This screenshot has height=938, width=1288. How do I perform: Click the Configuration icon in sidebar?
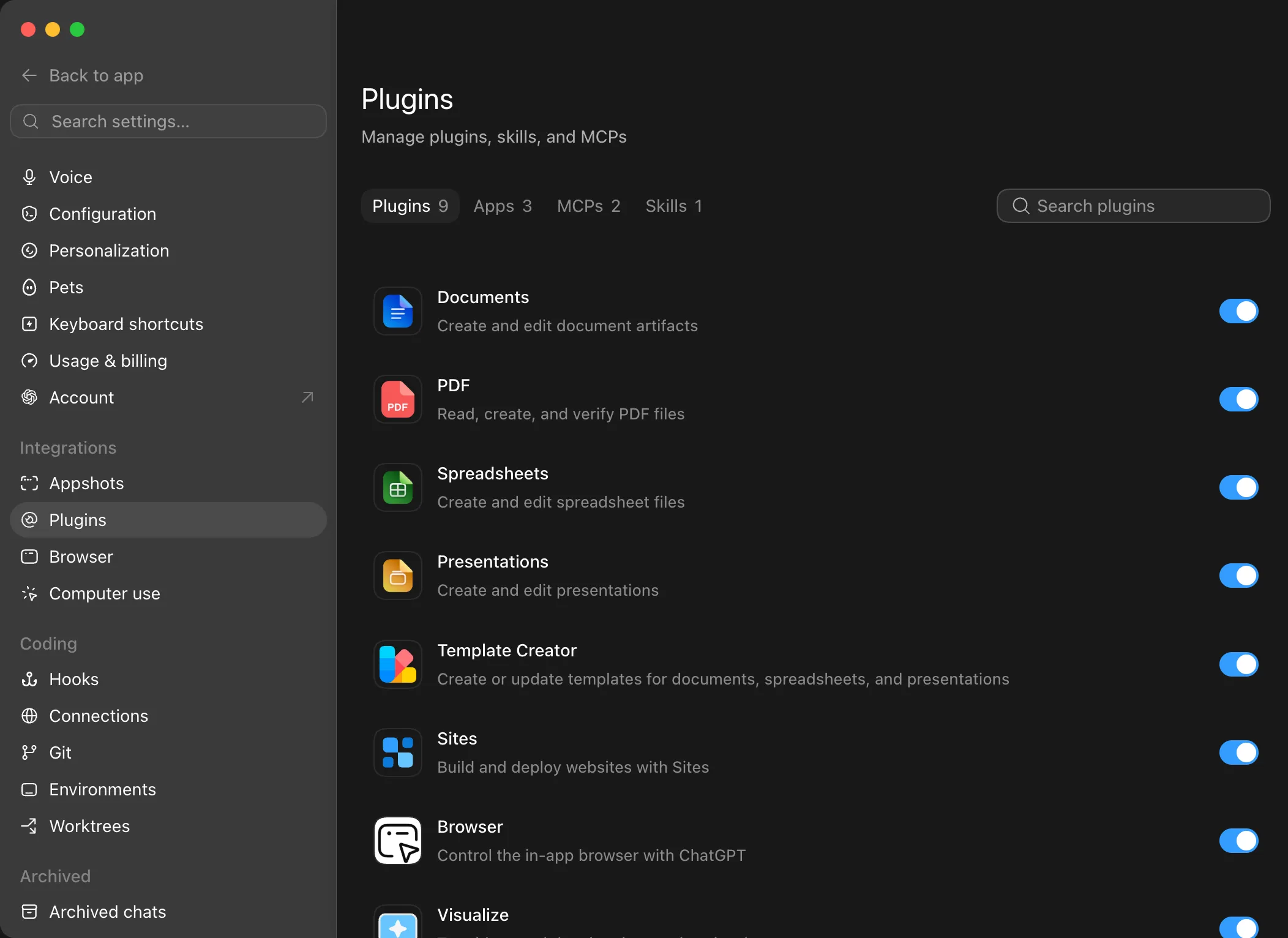tap(29, 214)
